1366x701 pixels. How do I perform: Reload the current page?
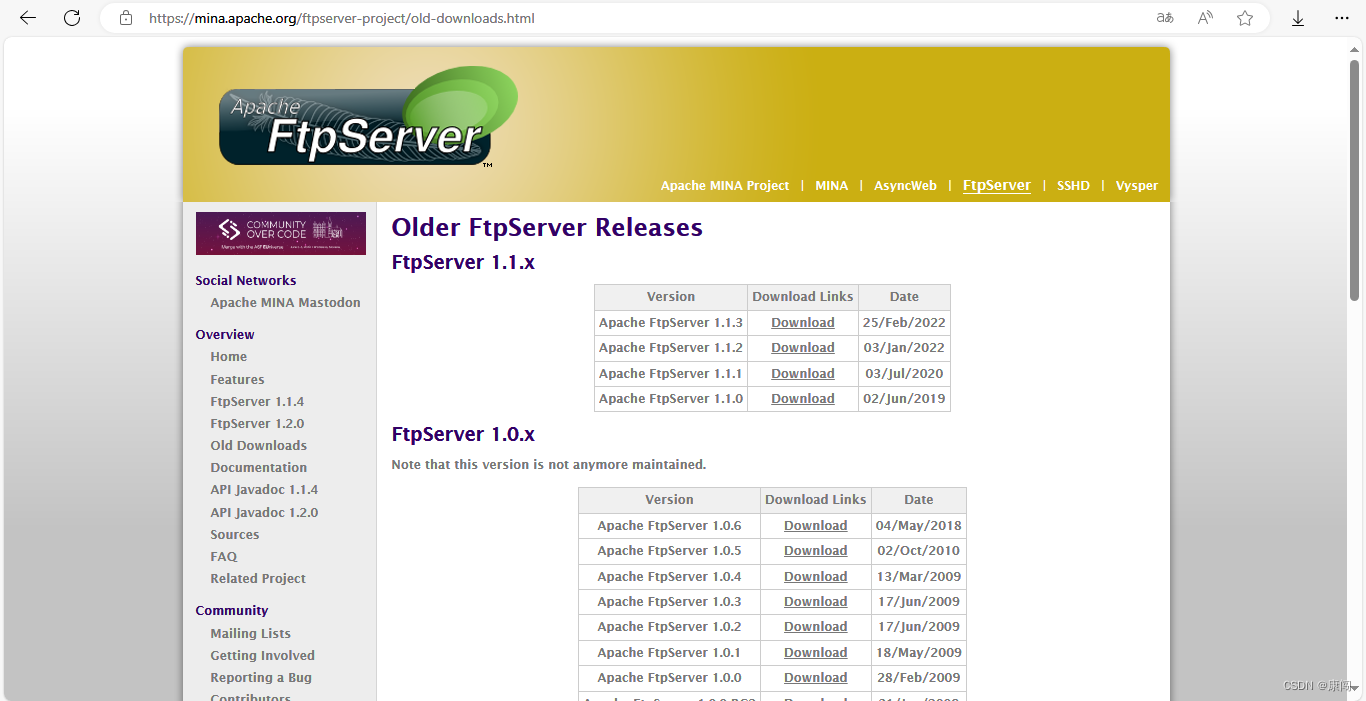[x=72, y=18]
